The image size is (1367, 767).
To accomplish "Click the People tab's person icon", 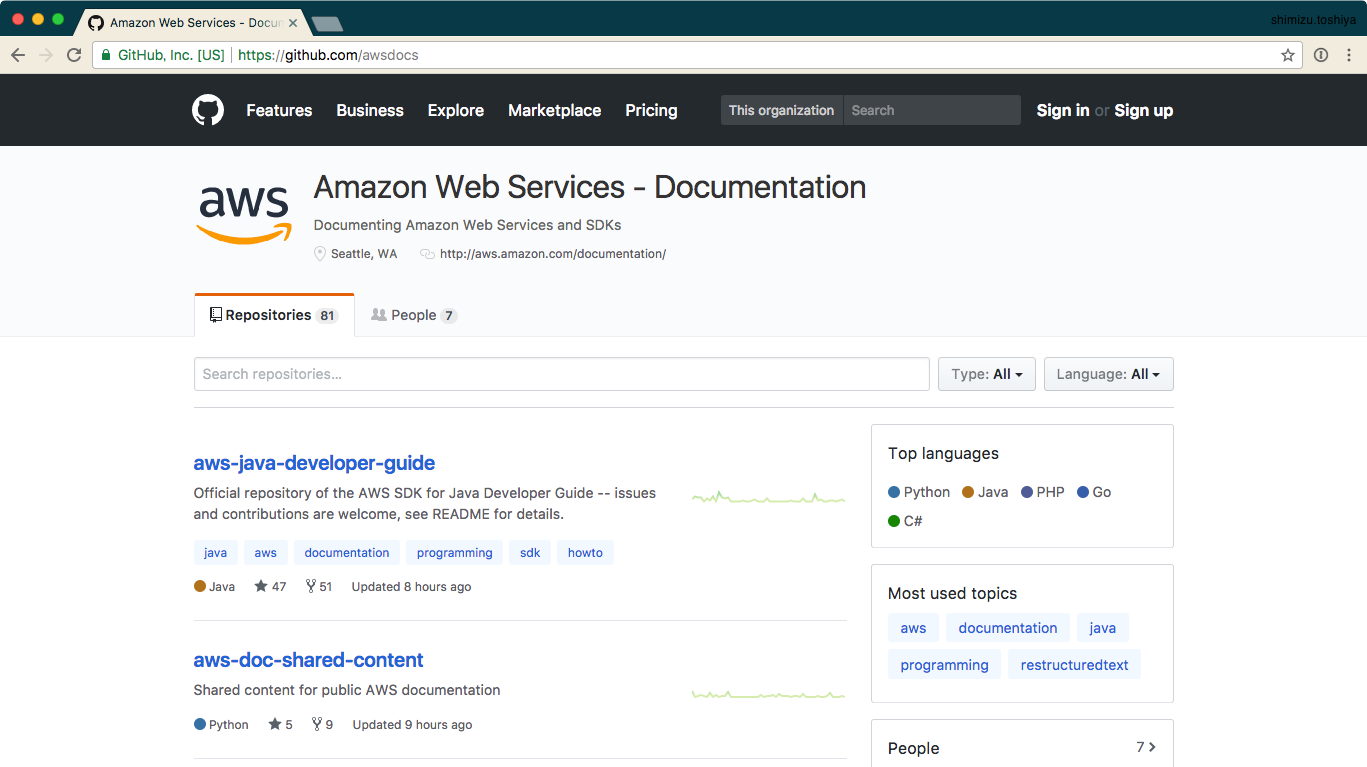I will click(379, 314).
